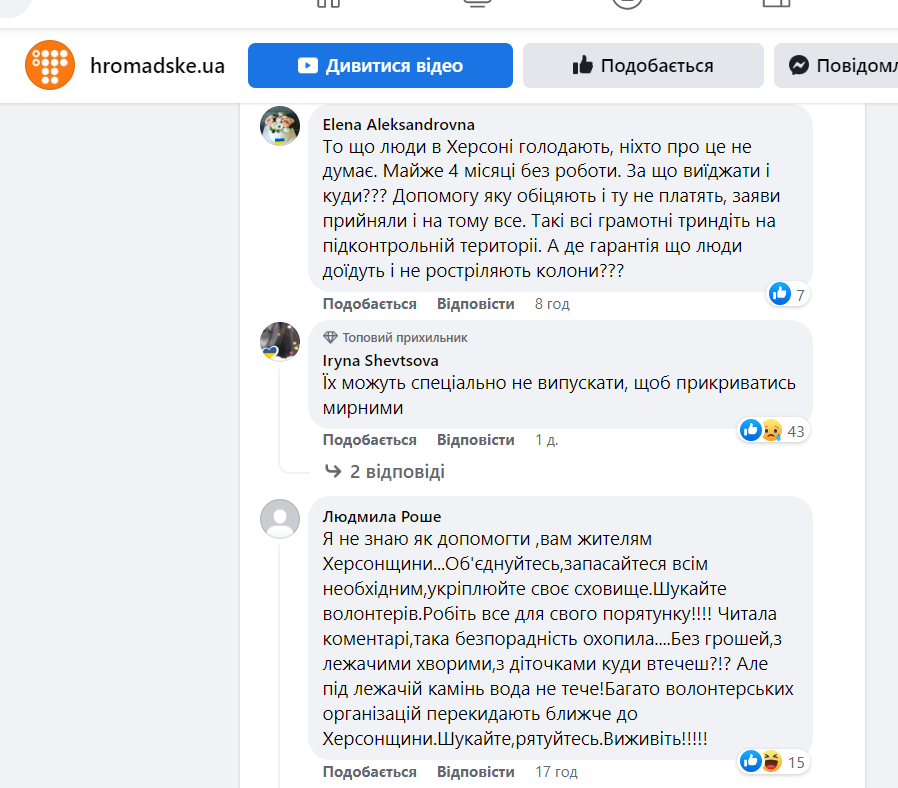Screen dimensions: 898x788
Task: Like Elena Aleksandrovna's comment
Action: tap(369, 304)
